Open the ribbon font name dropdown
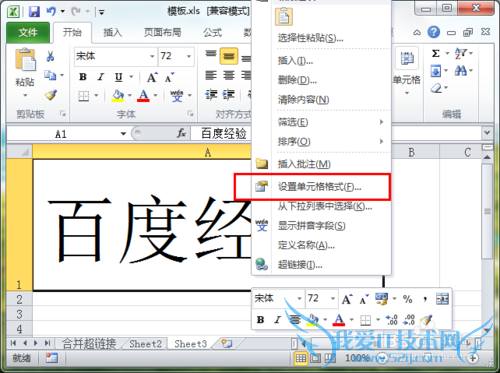The image size is (500, 373). pyautogui.click(x=152, y=56)
